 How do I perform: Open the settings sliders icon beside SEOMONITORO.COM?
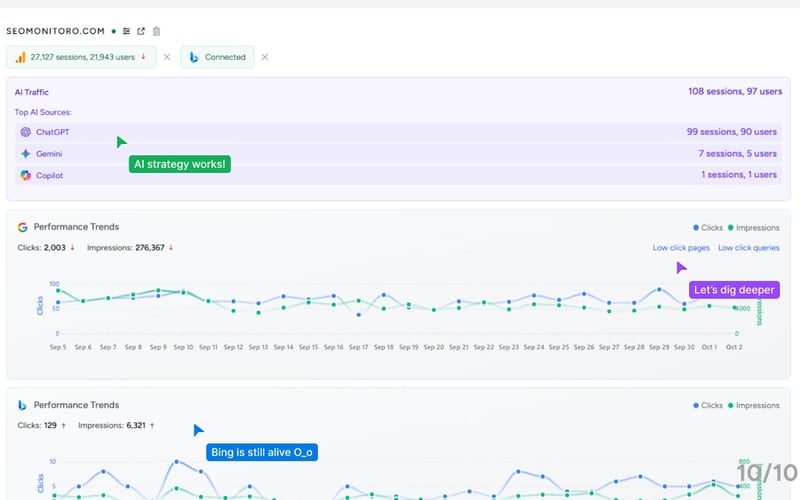tap(127, 31)
